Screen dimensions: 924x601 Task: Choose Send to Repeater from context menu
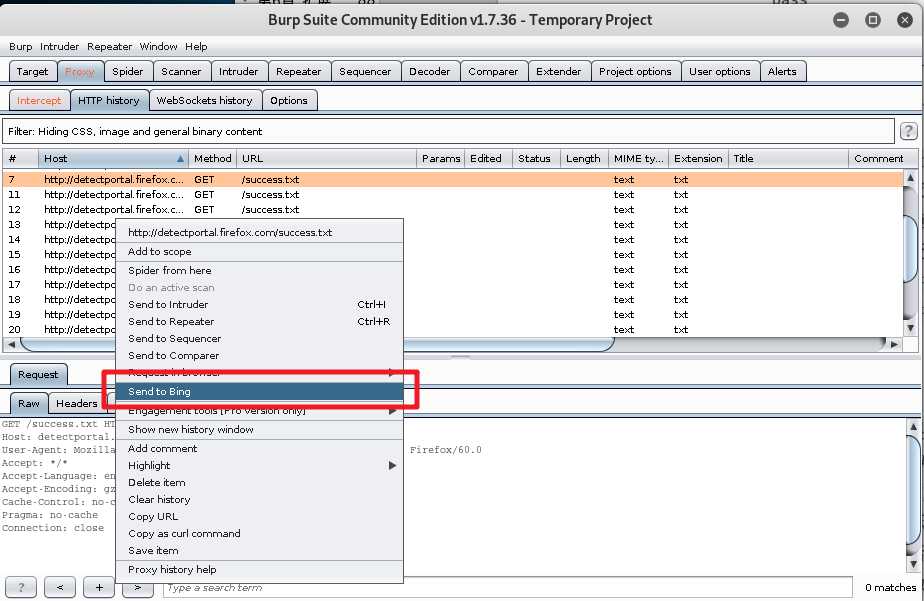coord(259,322)
